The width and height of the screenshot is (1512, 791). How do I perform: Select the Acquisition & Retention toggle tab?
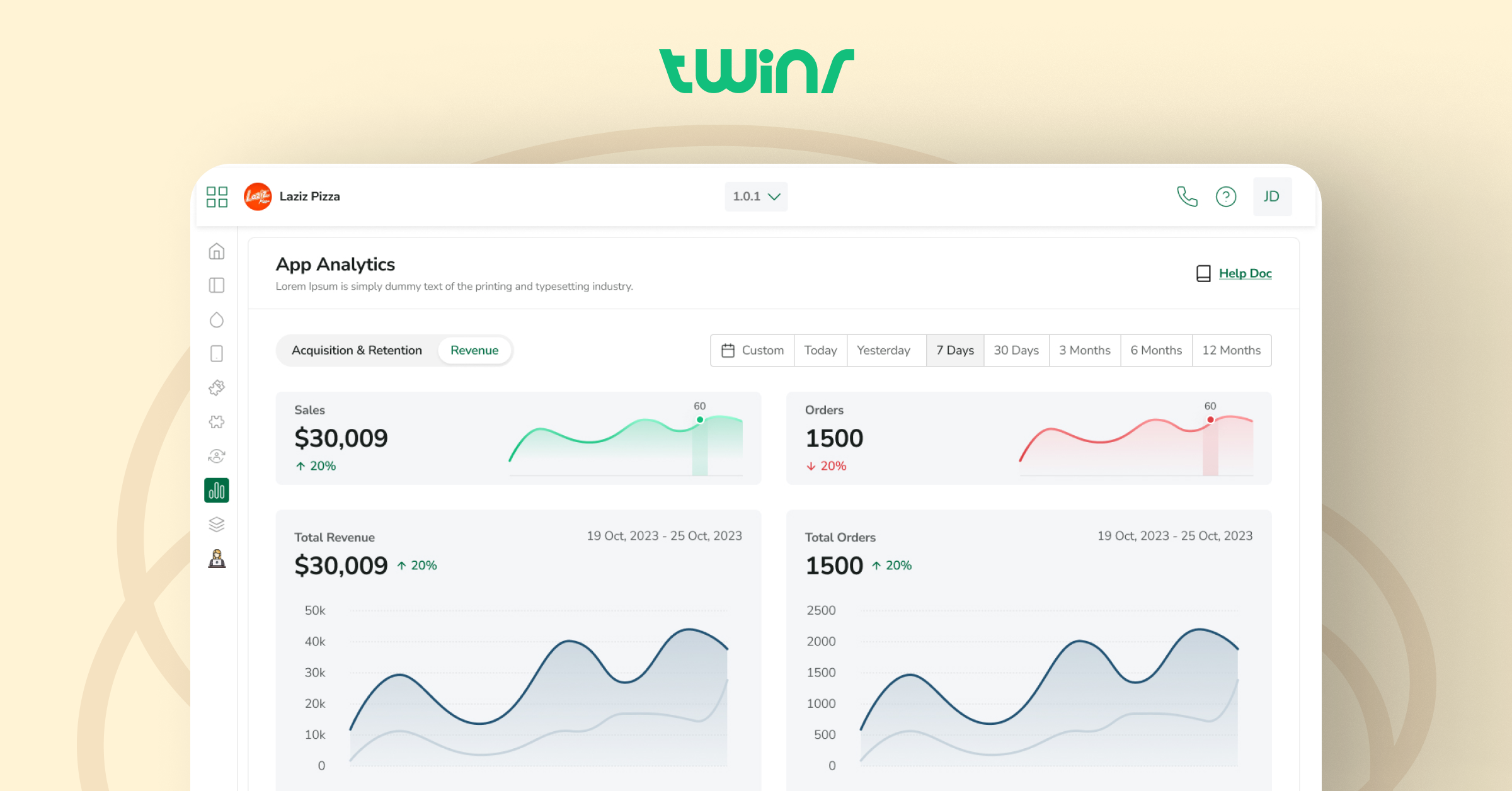tap(355, 350)
